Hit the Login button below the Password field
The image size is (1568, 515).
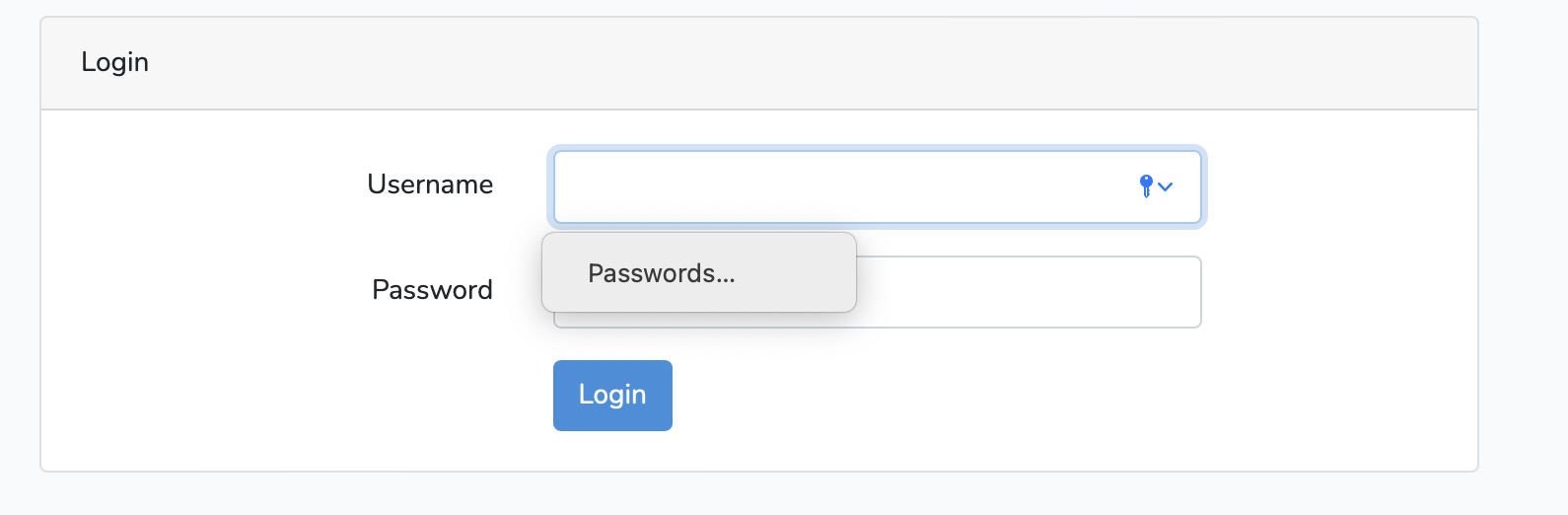[x=612, y=395]
